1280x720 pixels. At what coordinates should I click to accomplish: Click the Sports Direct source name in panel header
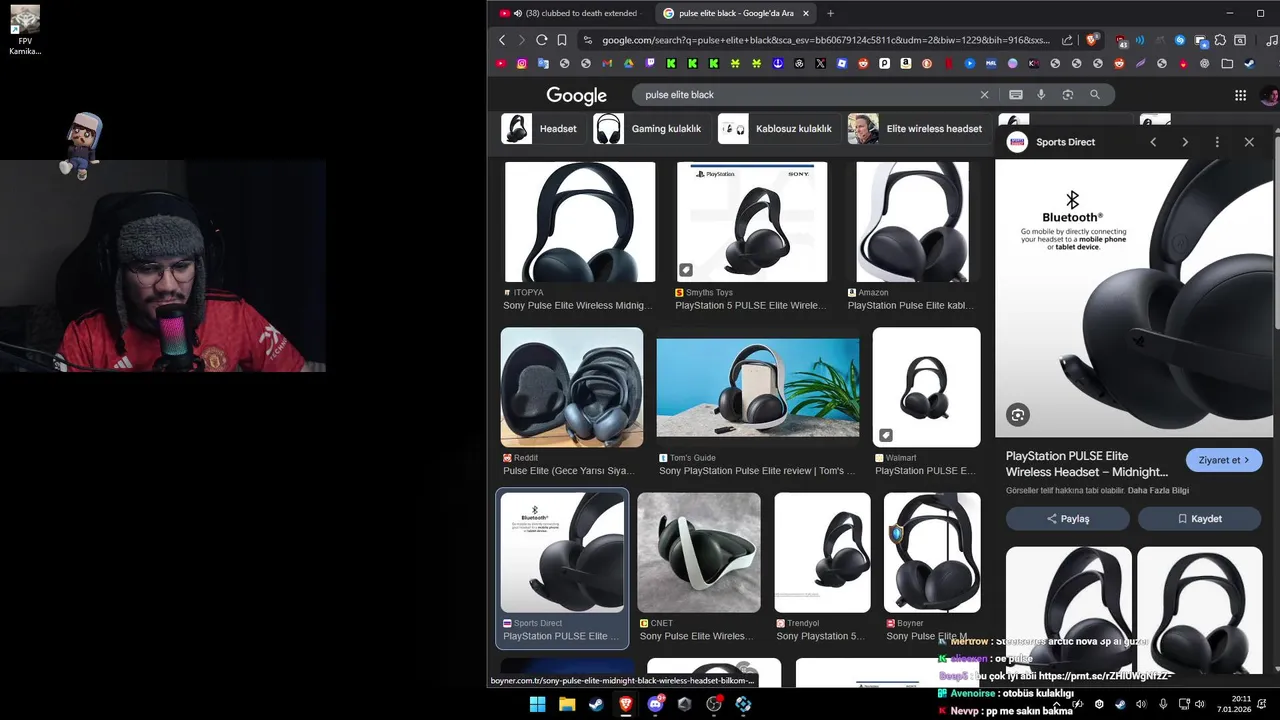[1065, 142]
